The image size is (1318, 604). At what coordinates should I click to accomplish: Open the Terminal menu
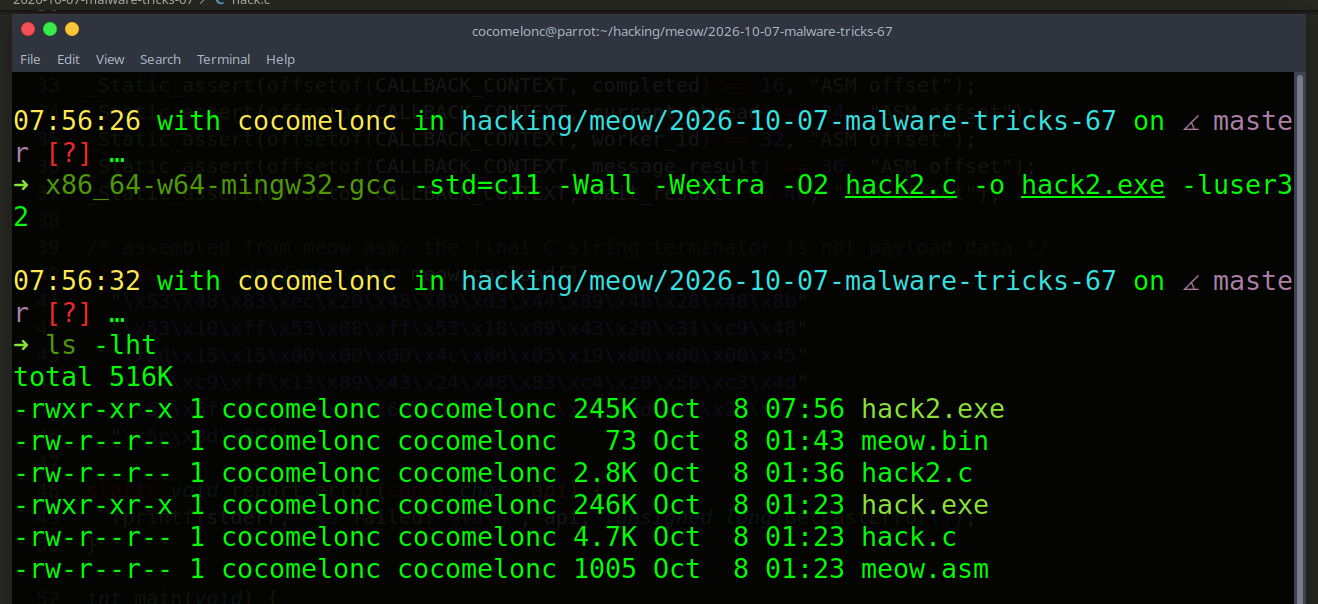[x=223, y=59]
